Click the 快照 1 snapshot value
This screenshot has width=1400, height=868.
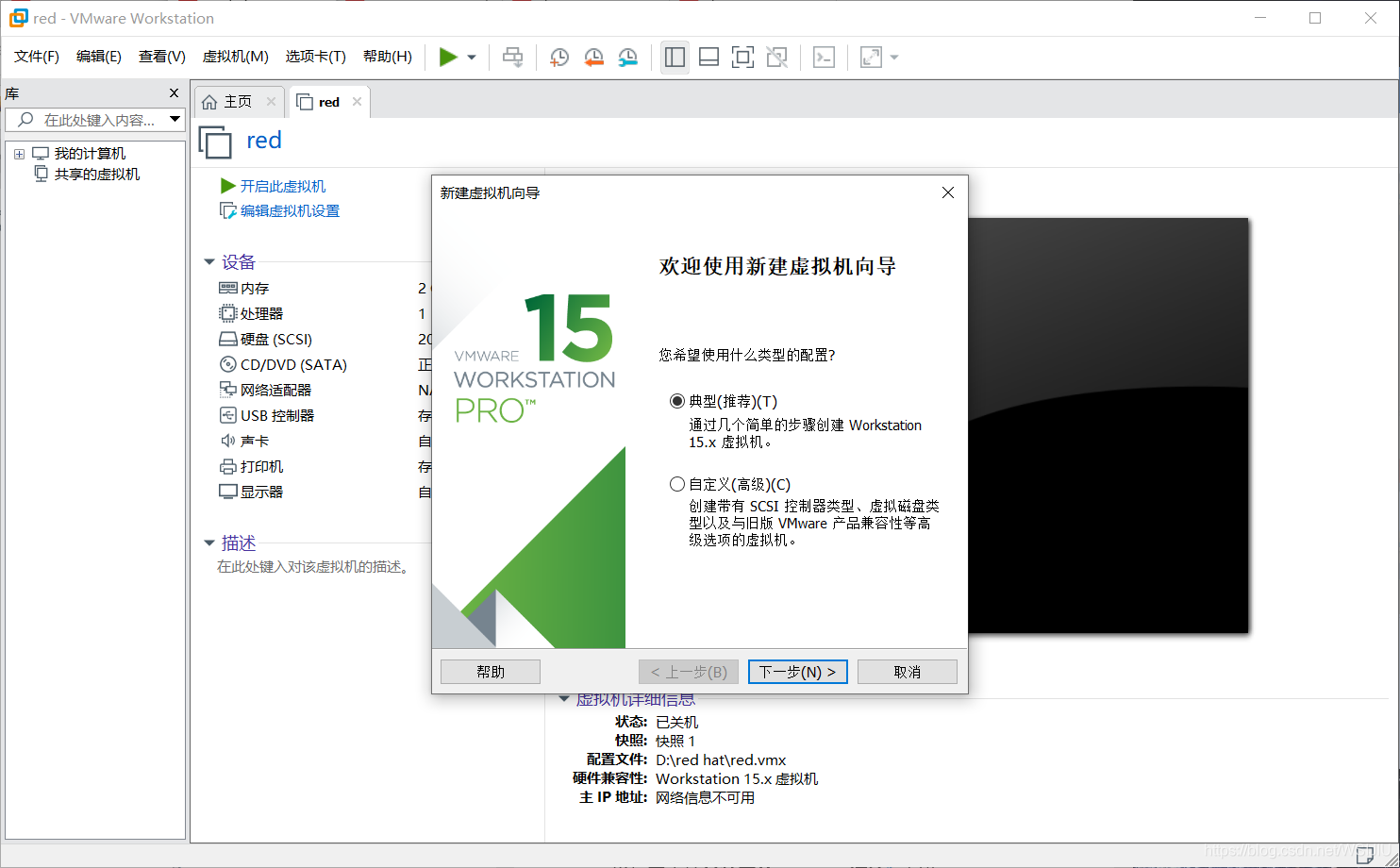(x=675, y=741)
